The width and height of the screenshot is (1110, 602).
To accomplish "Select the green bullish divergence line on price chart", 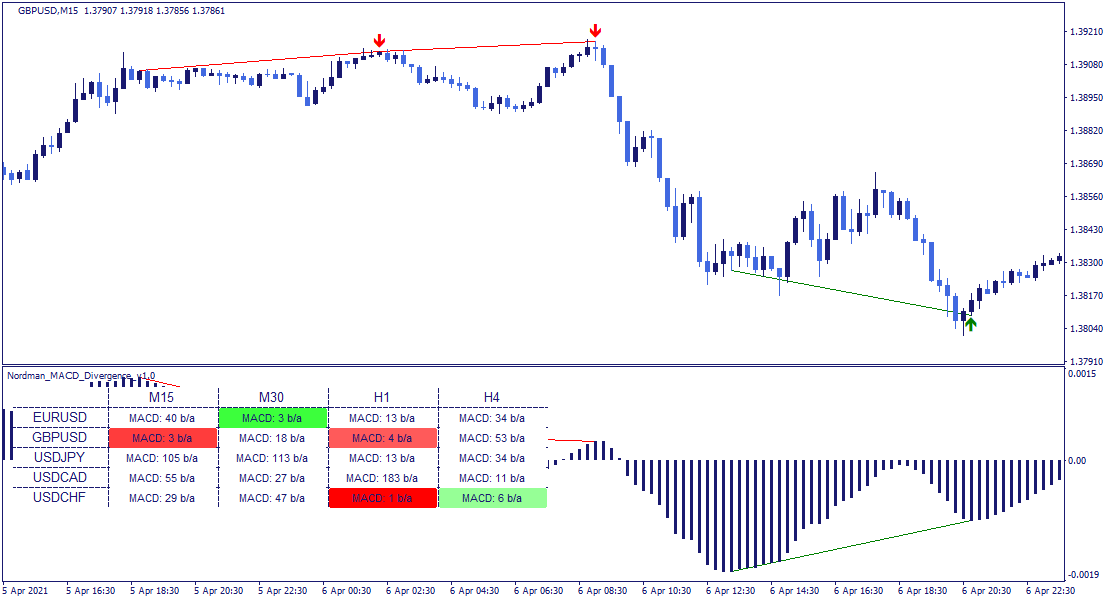I will tap(840, 291).
